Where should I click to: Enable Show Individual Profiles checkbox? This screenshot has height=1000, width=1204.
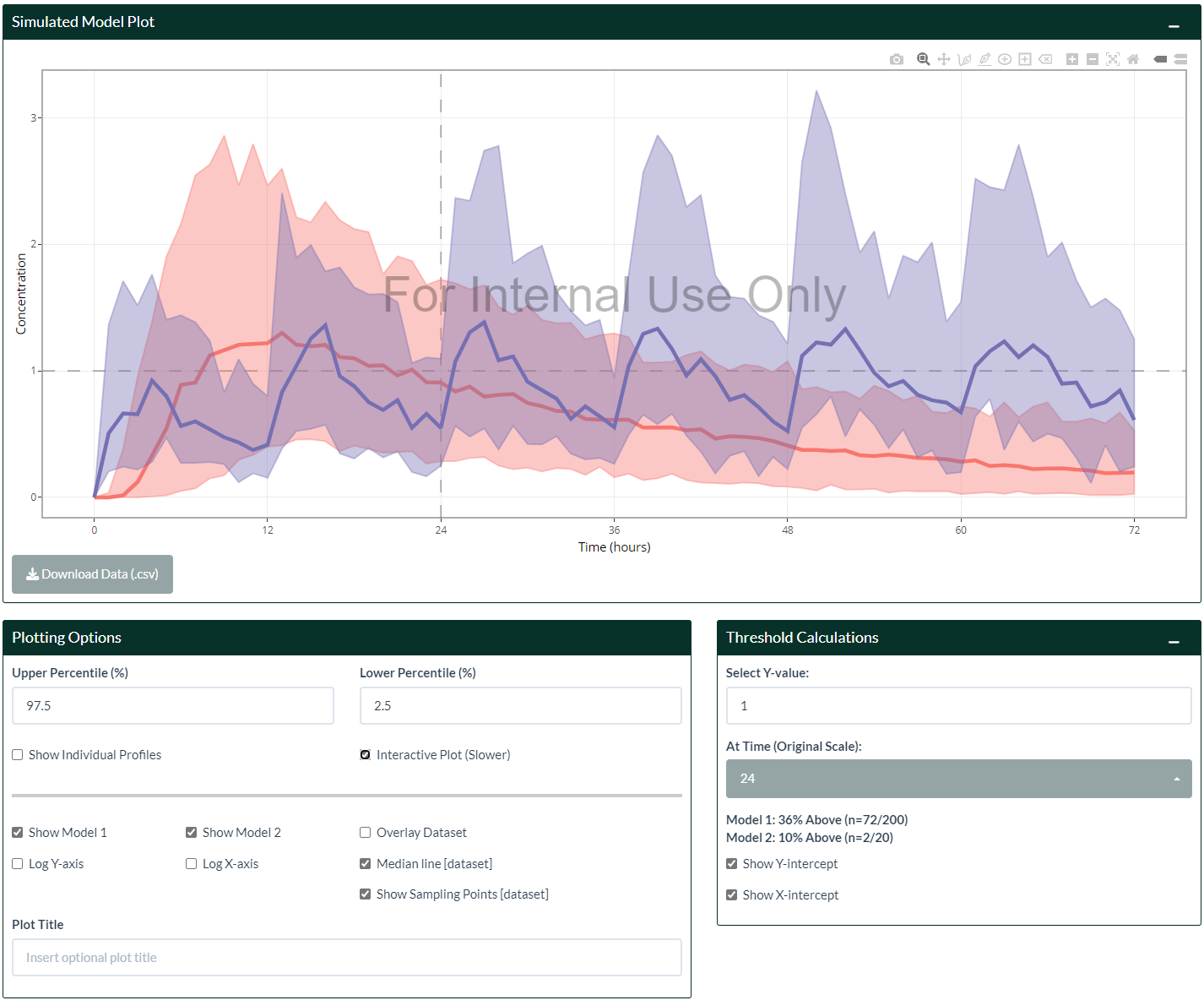coord(18,755)
